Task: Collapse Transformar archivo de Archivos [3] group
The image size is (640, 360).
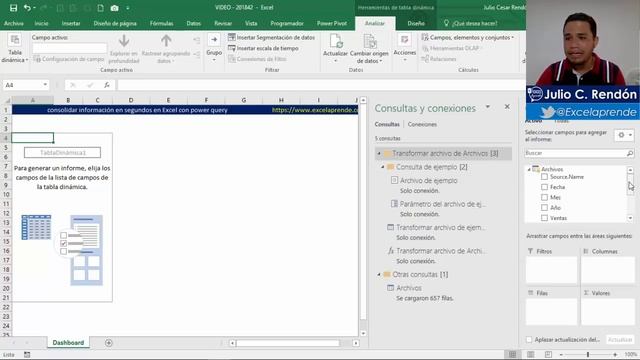Action: point(379,153)
